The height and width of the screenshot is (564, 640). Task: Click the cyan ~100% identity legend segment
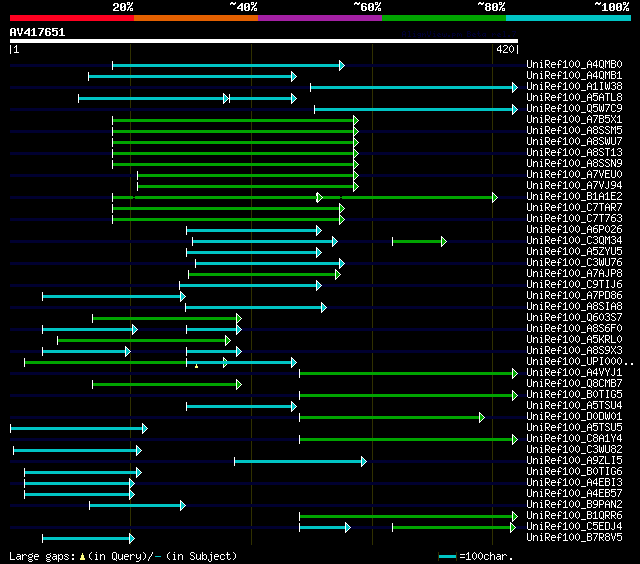click(x=569, y=18)
